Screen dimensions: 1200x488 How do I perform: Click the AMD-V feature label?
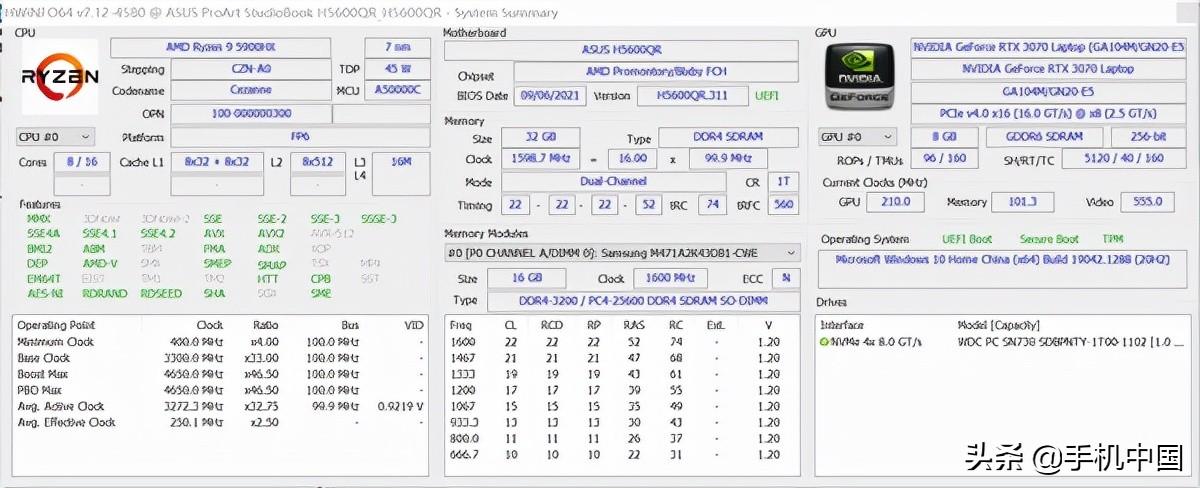pyautogui.click(x=100, y=263)
